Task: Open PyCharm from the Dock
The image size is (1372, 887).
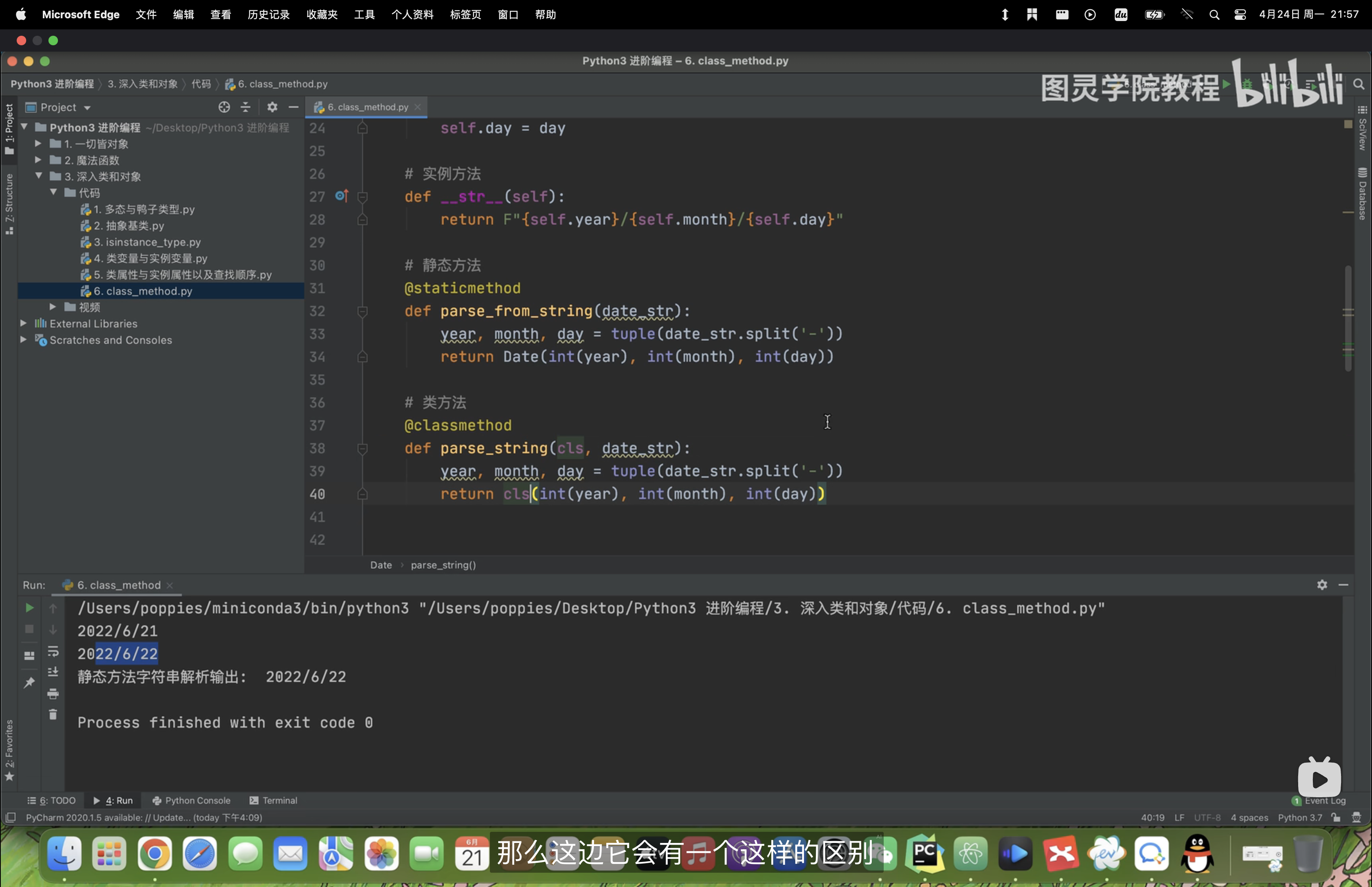Action: pos(925,854)
